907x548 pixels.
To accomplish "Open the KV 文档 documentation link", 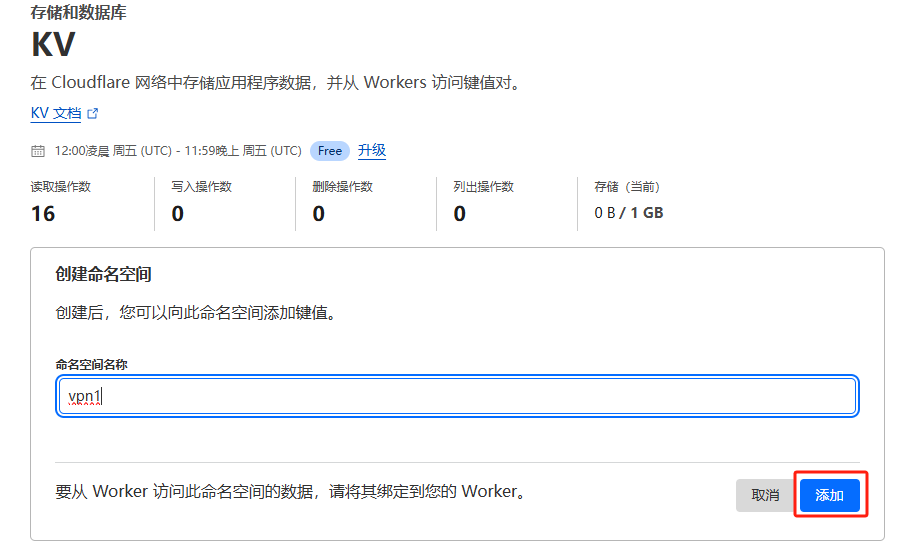I will click(x=56, y=113).
